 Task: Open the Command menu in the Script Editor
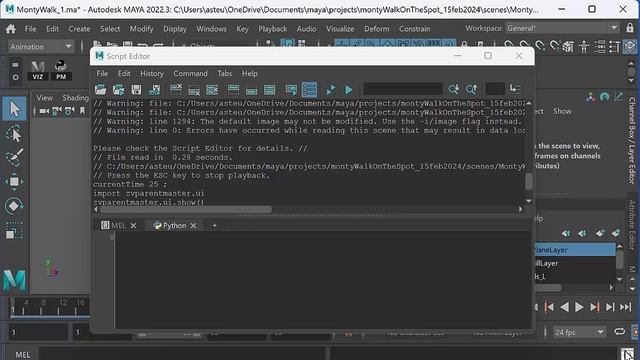tap(190, 73)
